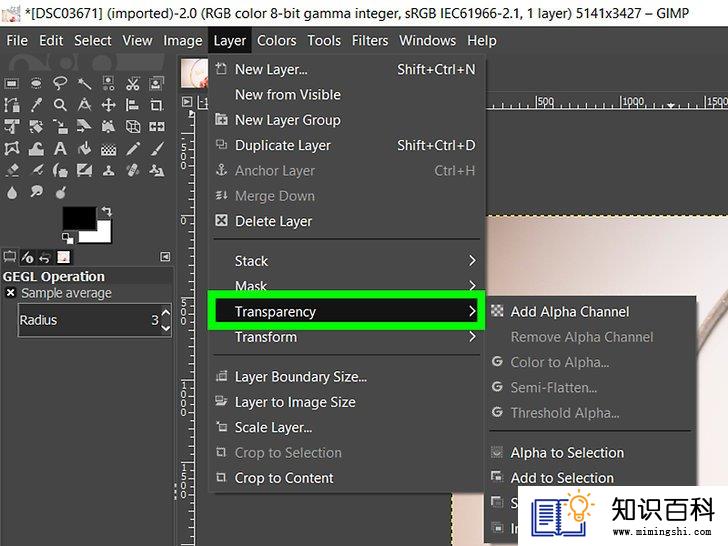The image size is (728, 546).
Task: Select the Unified Transform tool
Action: click(x=12, y=126)
